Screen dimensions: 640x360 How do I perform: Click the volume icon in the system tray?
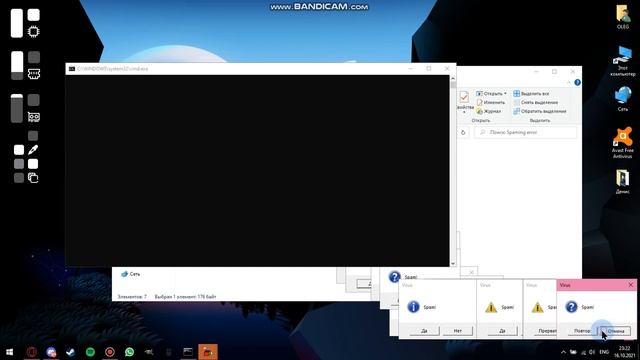[592, 352]
